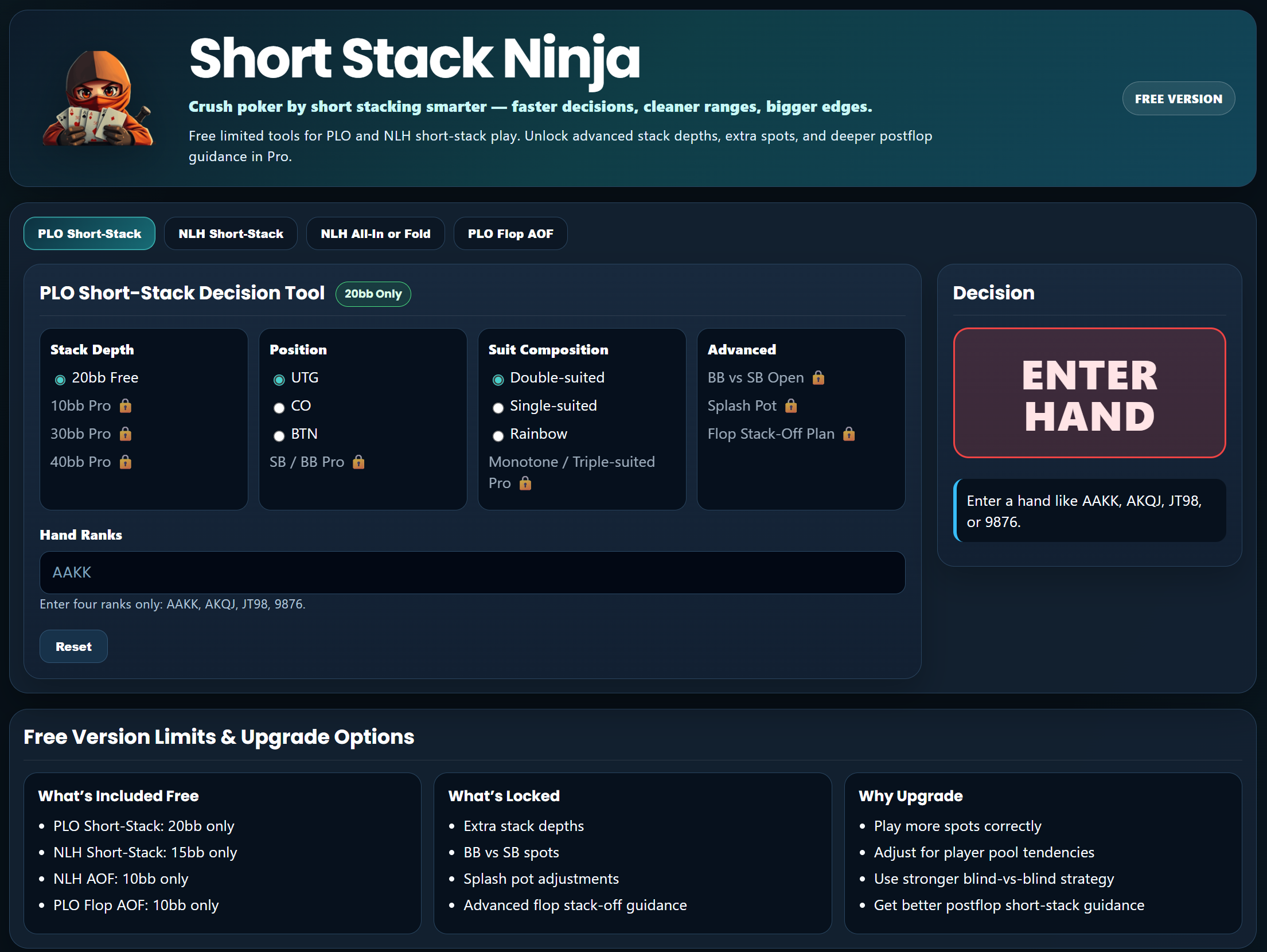Click 'Play more spots correctly' item
The height and width of the screenshot is (952, 1267).
point(957,826)
